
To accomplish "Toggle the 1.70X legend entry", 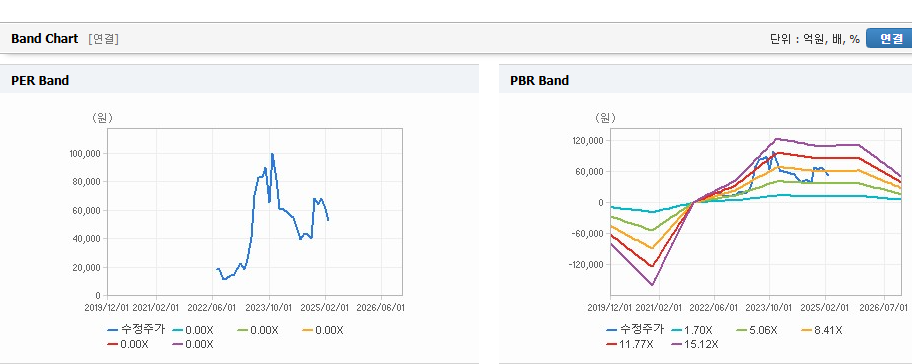I will pyautogui.click(x=691, y=330).
